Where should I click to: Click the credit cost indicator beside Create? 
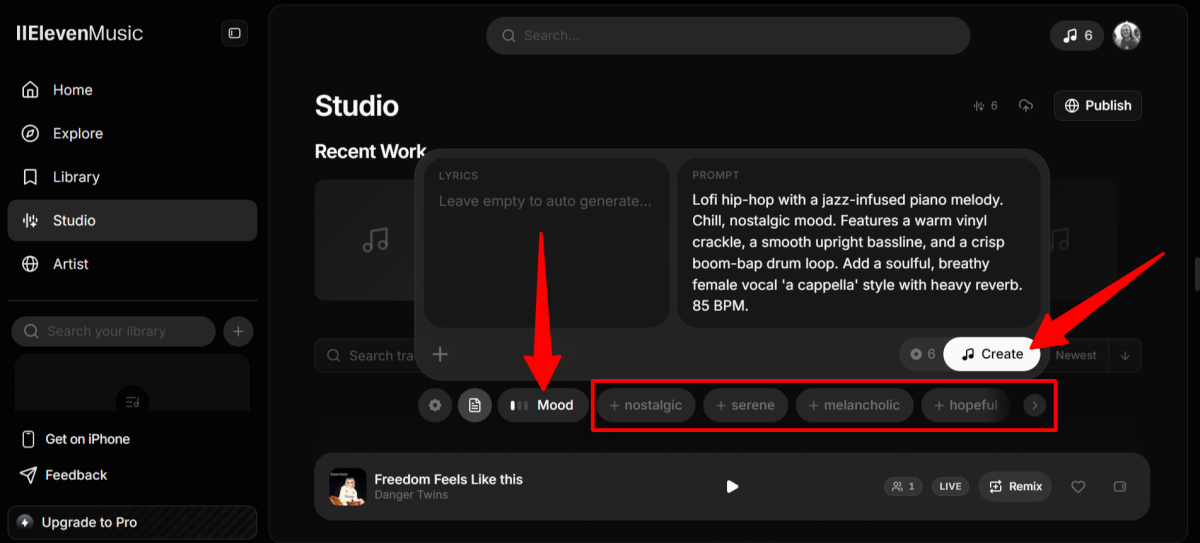[x=922, y=354]
